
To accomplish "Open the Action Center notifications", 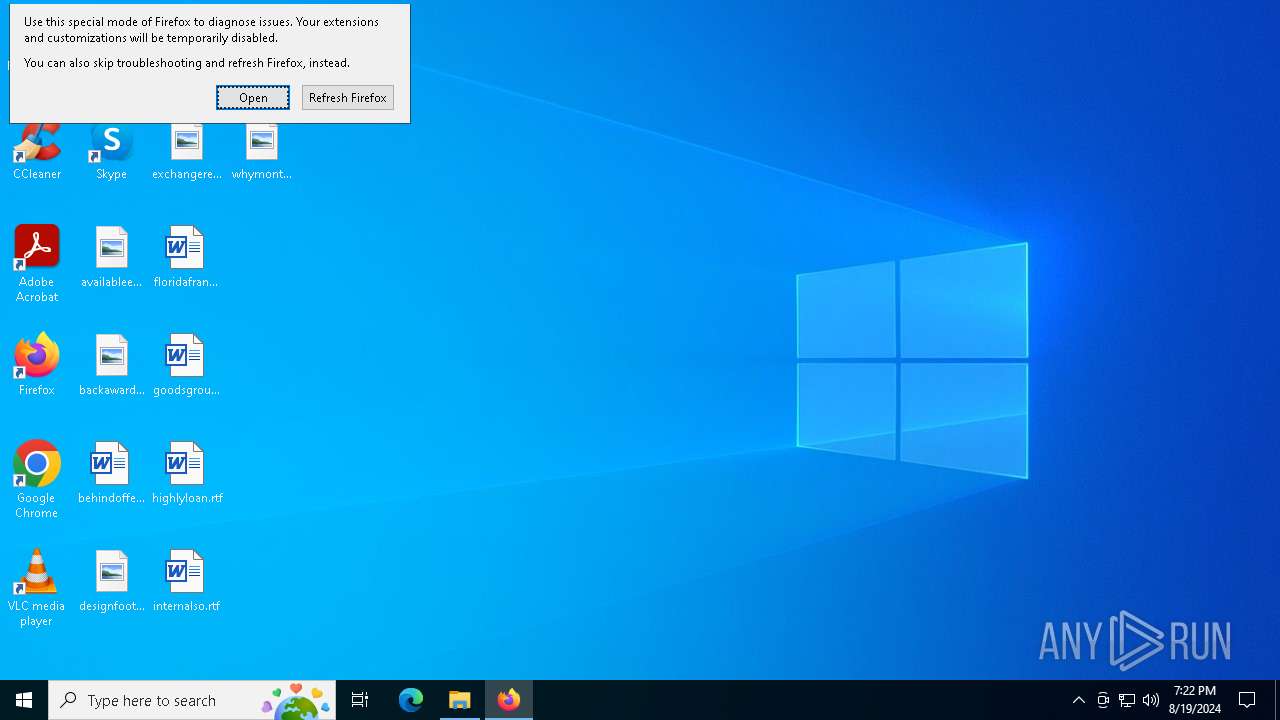I will tap(1248, 700).
